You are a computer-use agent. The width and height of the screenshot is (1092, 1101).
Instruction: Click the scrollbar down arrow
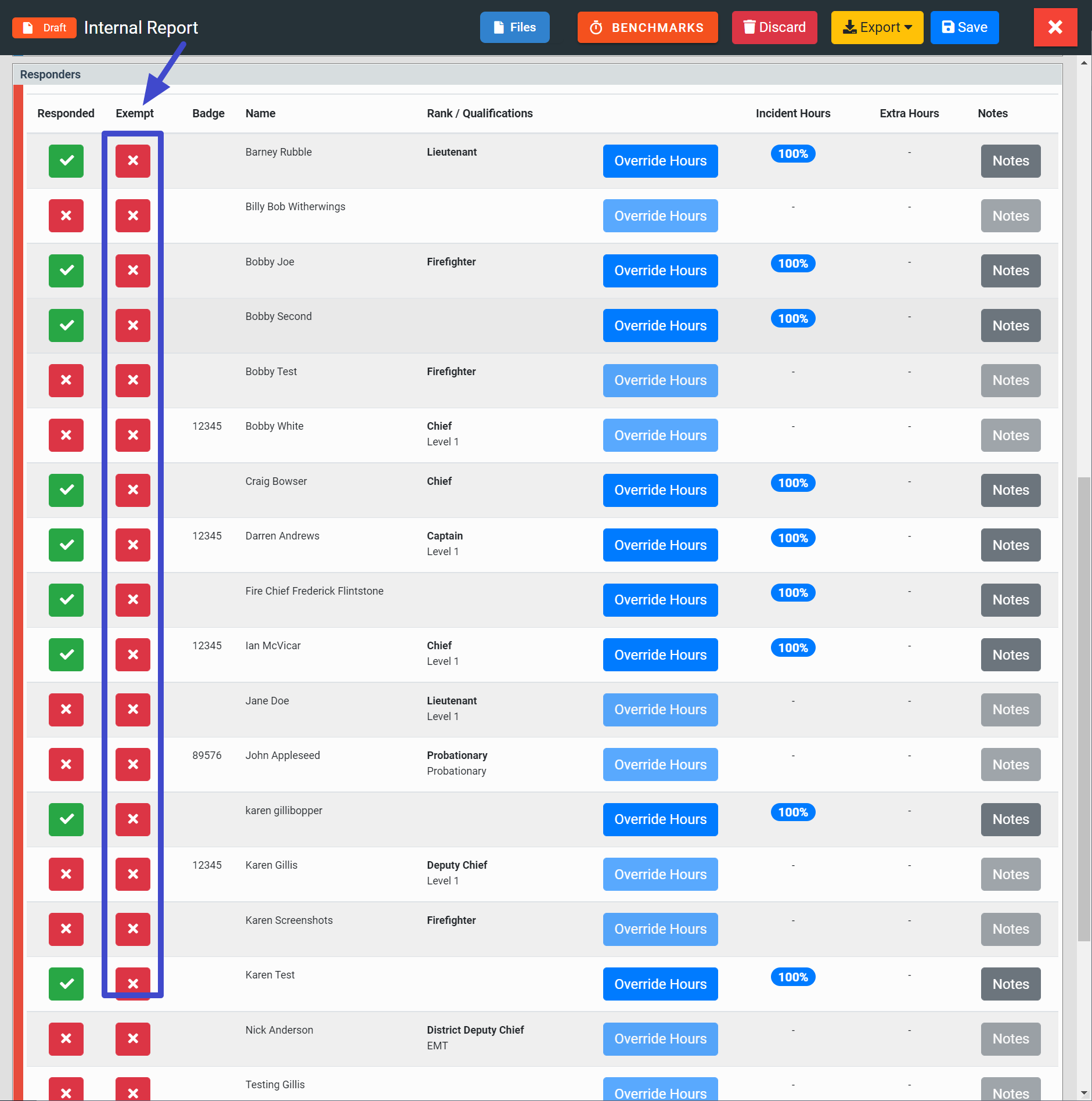point(1083,1093)
